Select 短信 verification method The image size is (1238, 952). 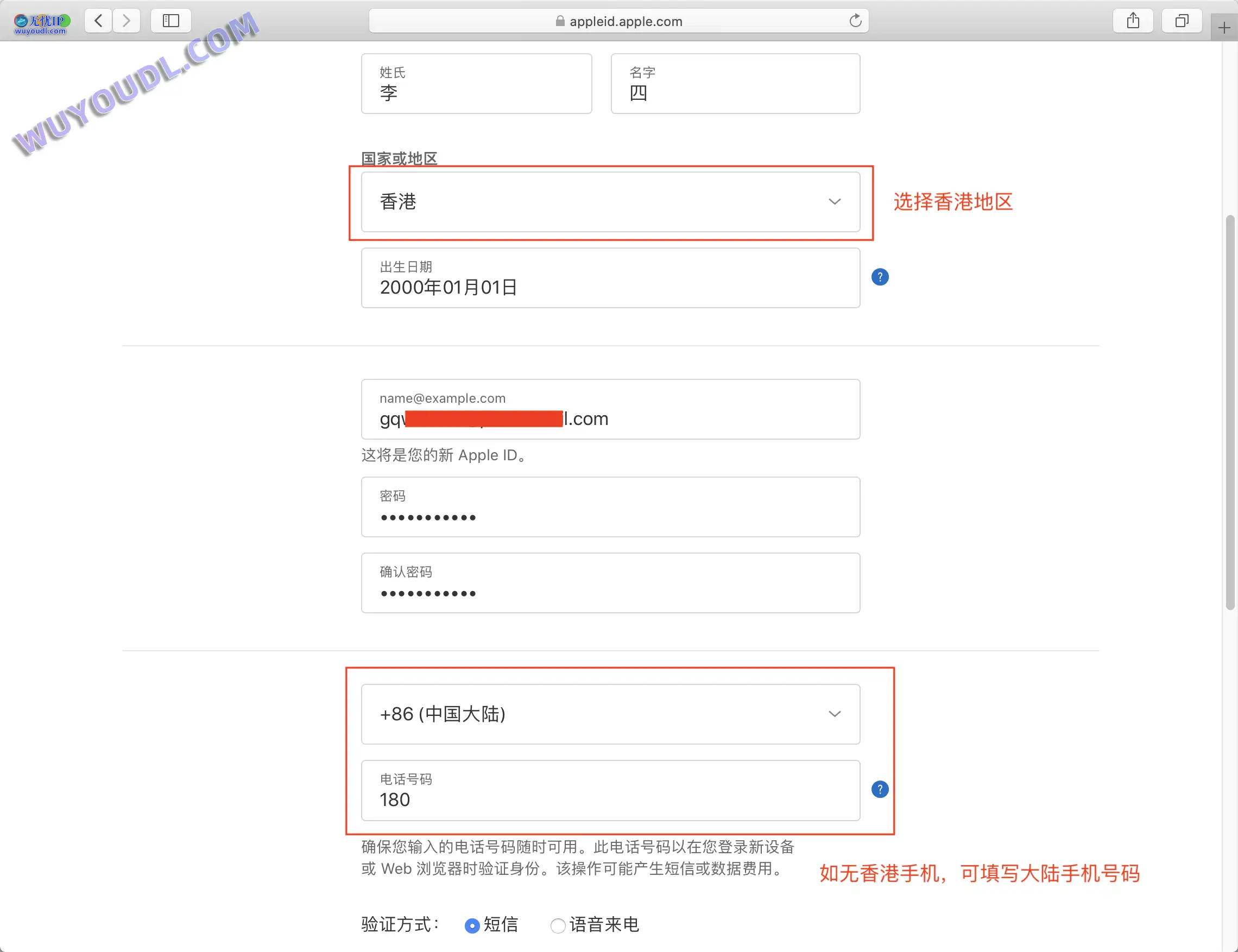(x=472, y=925)
